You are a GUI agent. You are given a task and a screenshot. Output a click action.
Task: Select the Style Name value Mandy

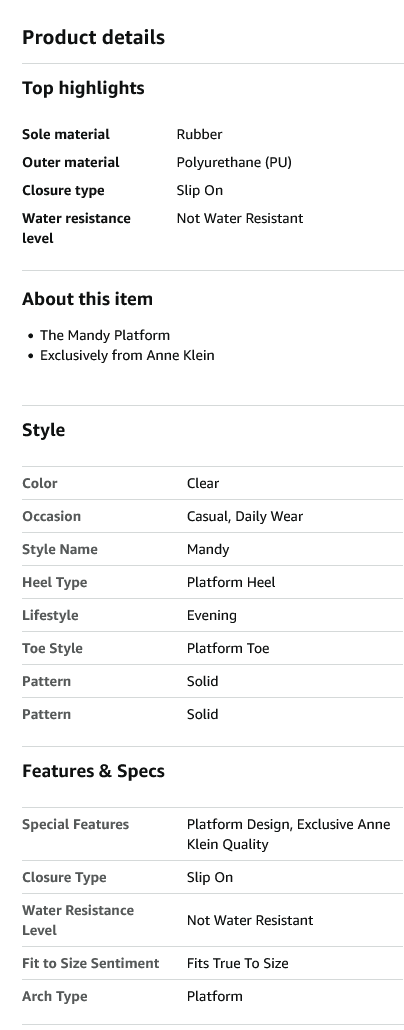208,549
